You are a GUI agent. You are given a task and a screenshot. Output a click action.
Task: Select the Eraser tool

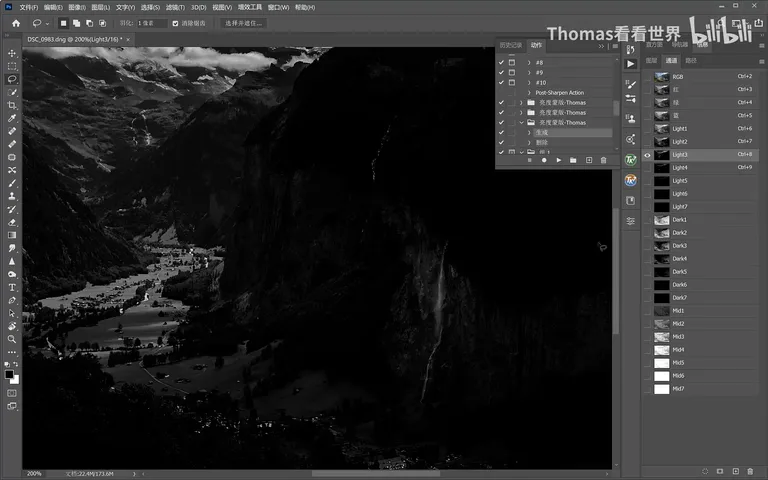12,222
